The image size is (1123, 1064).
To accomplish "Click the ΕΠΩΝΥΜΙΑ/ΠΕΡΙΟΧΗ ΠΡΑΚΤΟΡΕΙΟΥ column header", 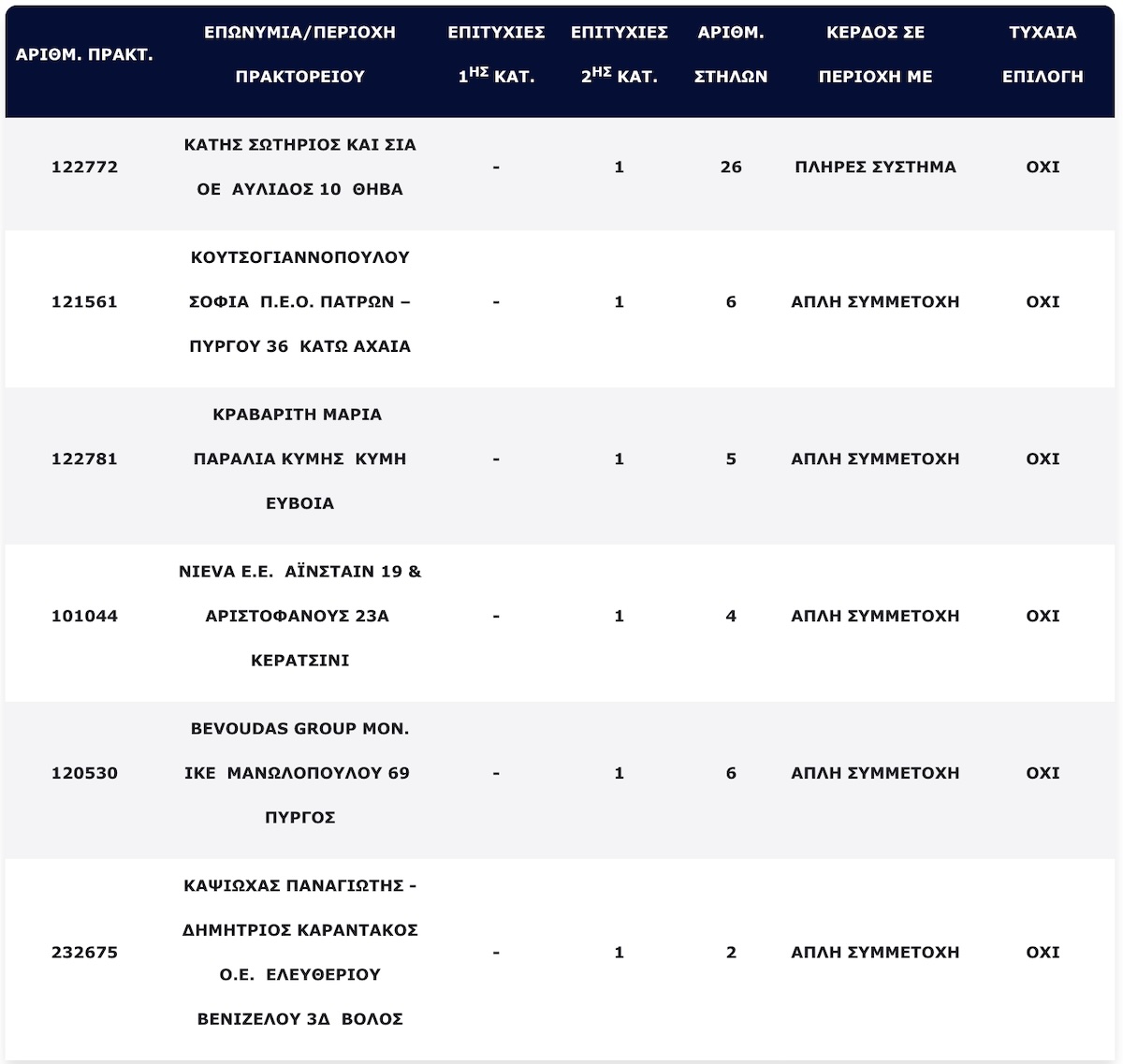I will coord(299,54).
